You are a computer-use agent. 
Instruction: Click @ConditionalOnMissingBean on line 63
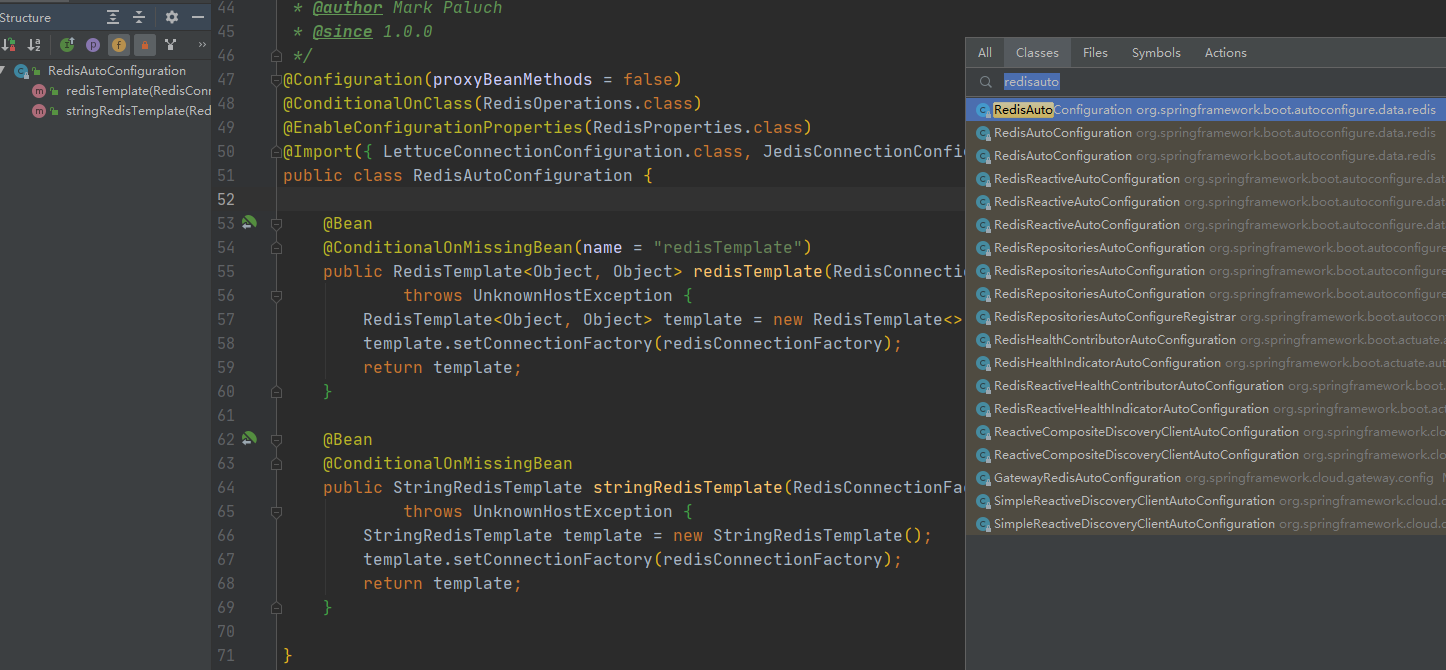click(x=448, y=463)
